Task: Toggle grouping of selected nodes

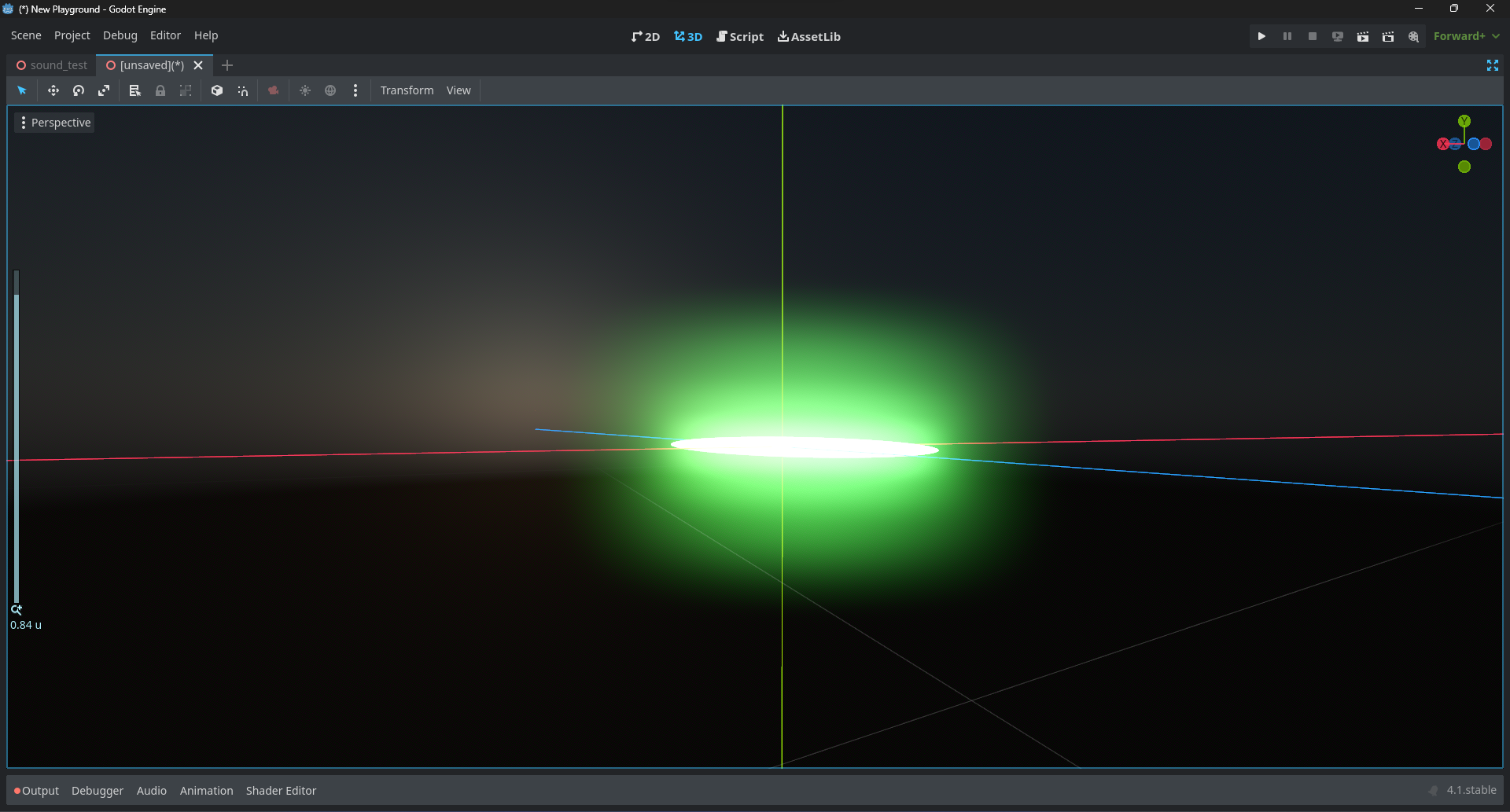Action: click(x=186, y=90)
